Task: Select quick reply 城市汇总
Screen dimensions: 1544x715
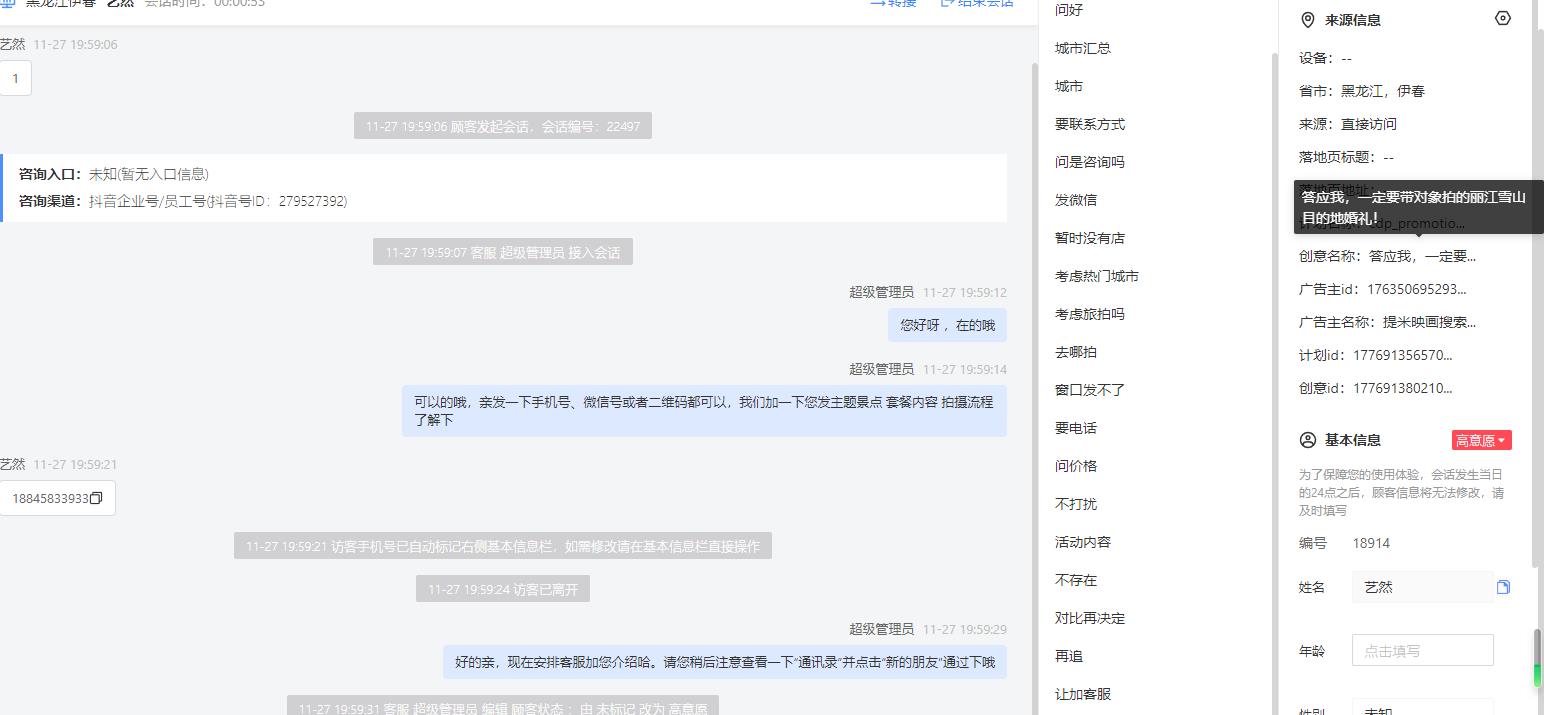Action: click(x=1083, y=48)
